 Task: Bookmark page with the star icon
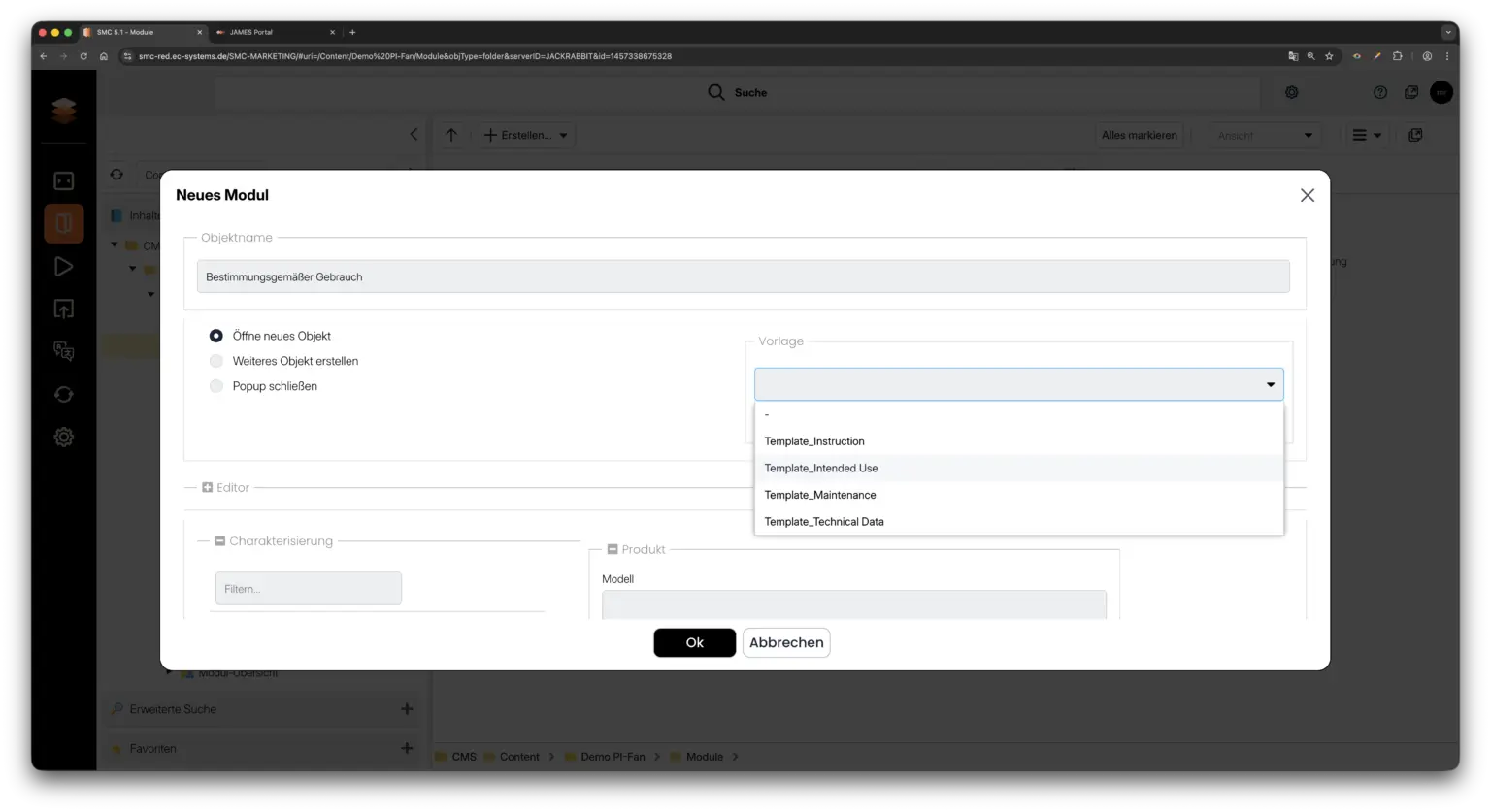tap(1329, 56)
